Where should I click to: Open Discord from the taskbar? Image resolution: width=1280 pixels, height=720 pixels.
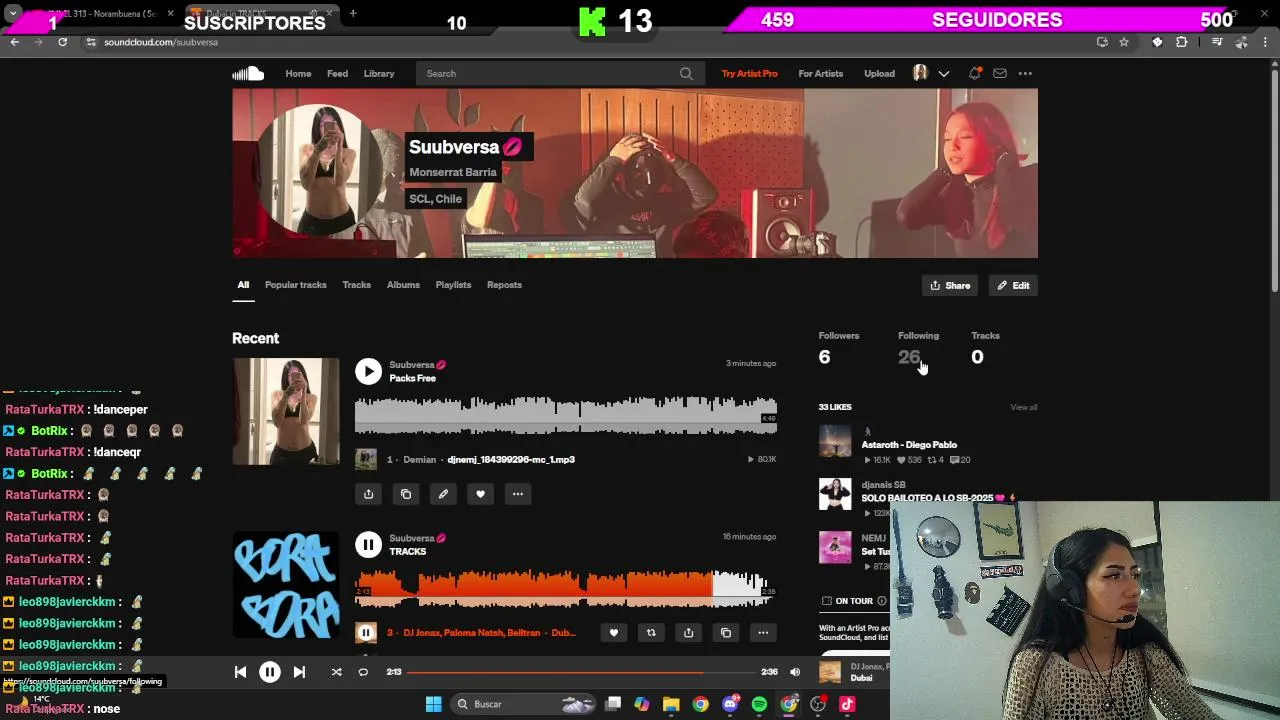731,704
